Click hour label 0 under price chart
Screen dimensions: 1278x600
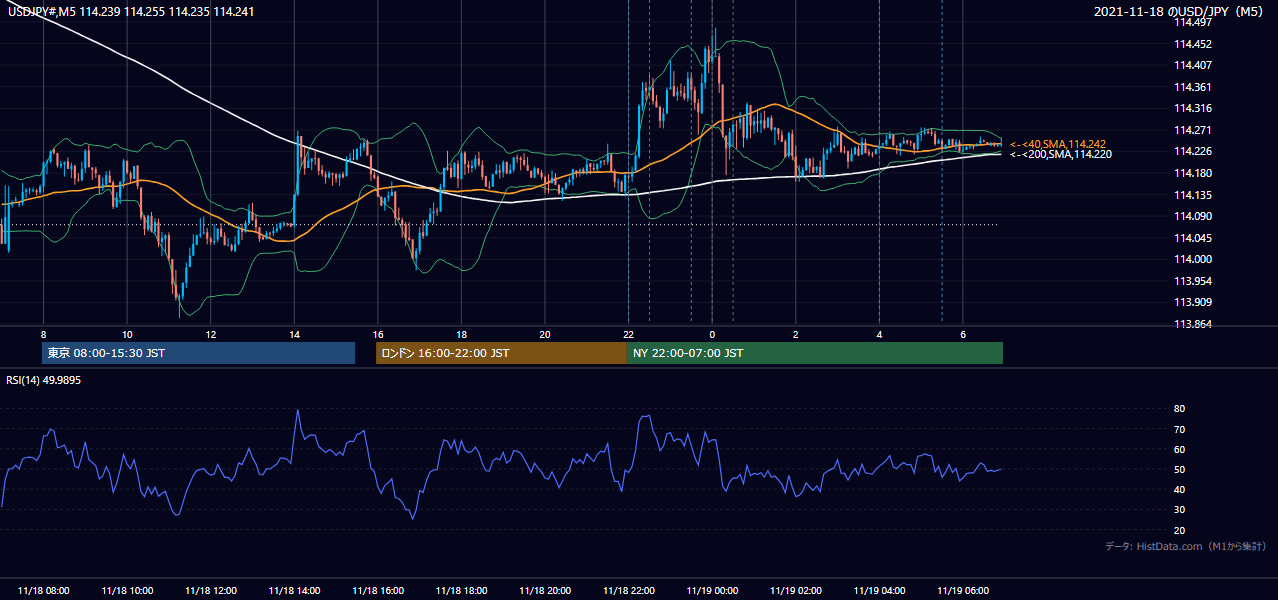712,334
